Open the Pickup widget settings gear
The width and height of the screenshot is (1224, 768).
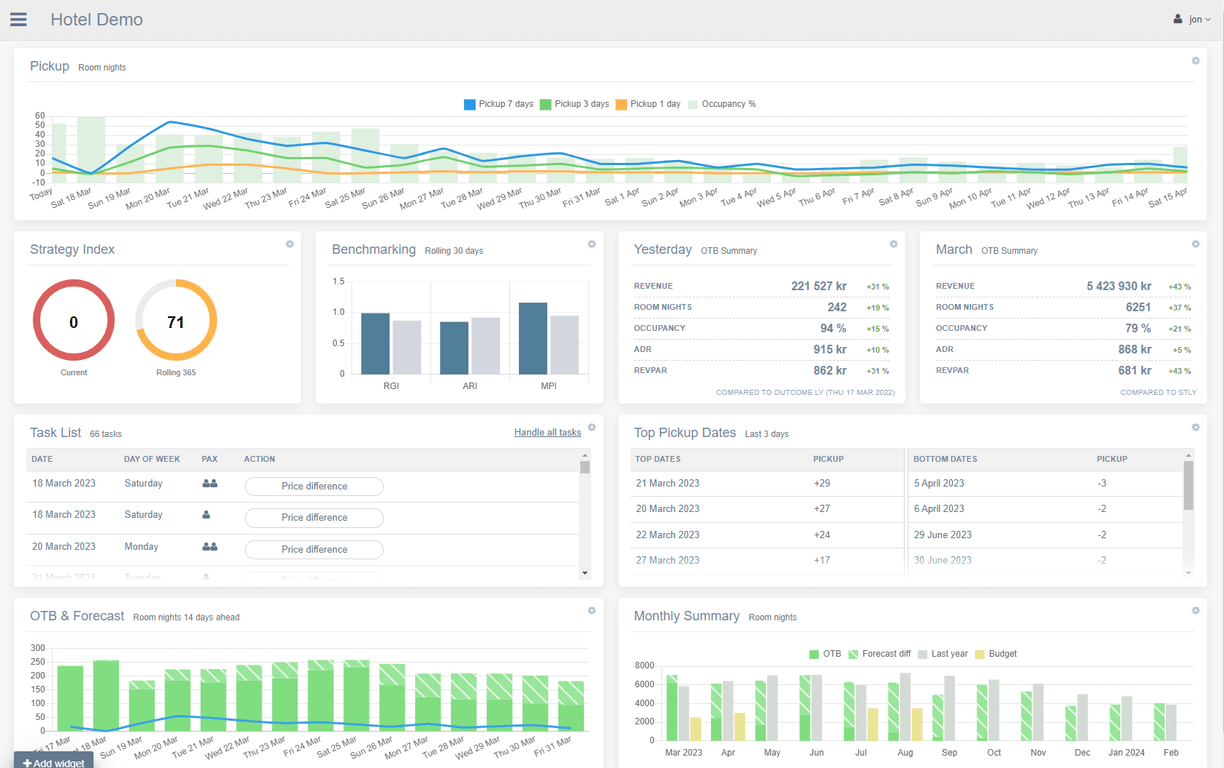coord(1195,61)
